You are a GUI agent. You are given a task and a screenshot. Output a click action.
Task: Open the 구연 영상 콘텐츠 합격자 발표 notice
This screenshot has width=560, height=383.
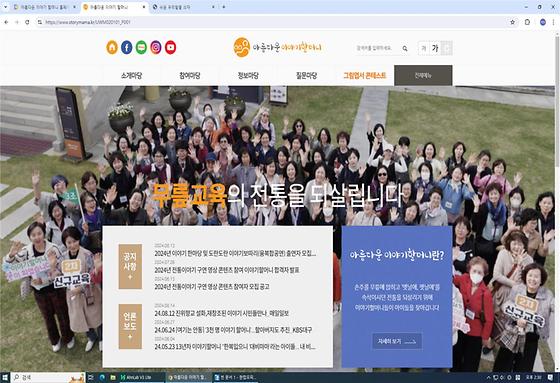pos(227,270)
